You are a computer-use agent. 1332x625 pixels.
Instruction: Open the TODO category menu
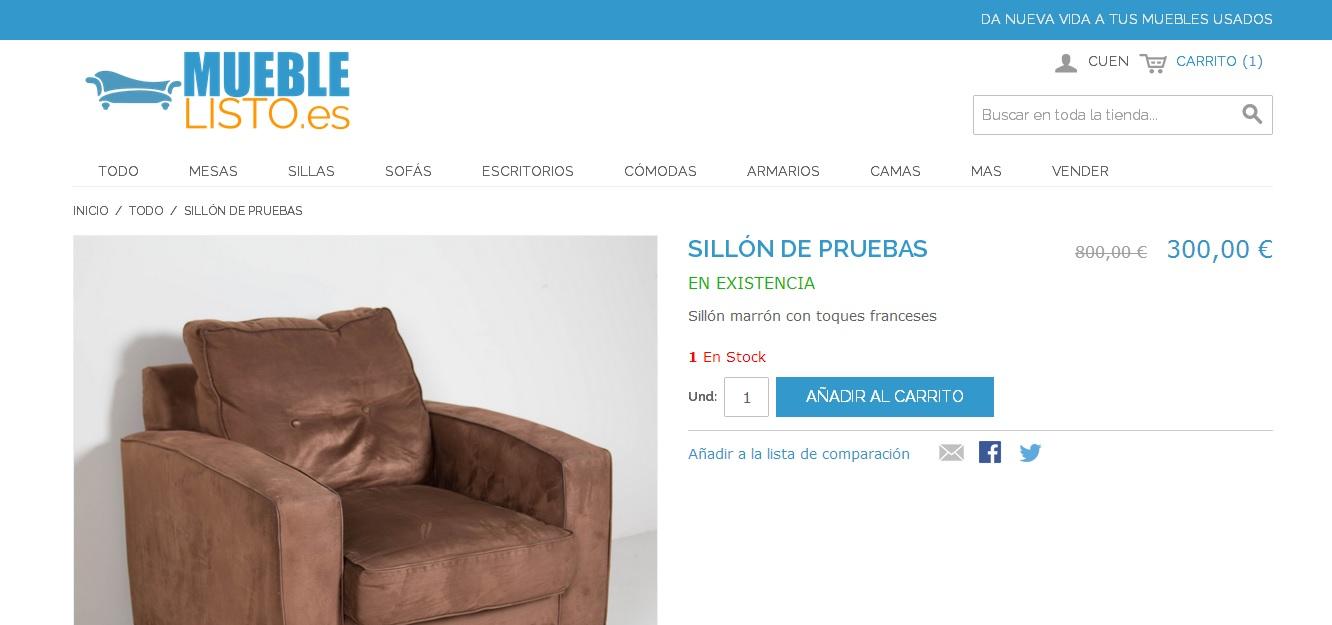coord(118,171)
